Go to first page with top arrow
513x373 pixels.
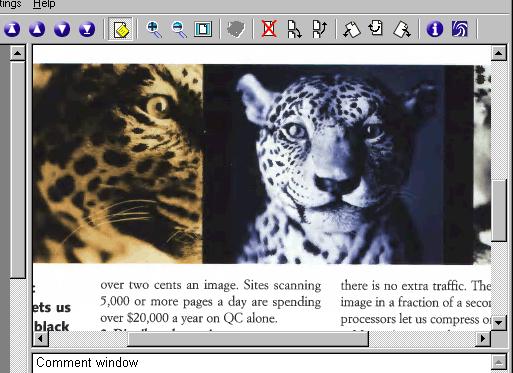[12, 29]
